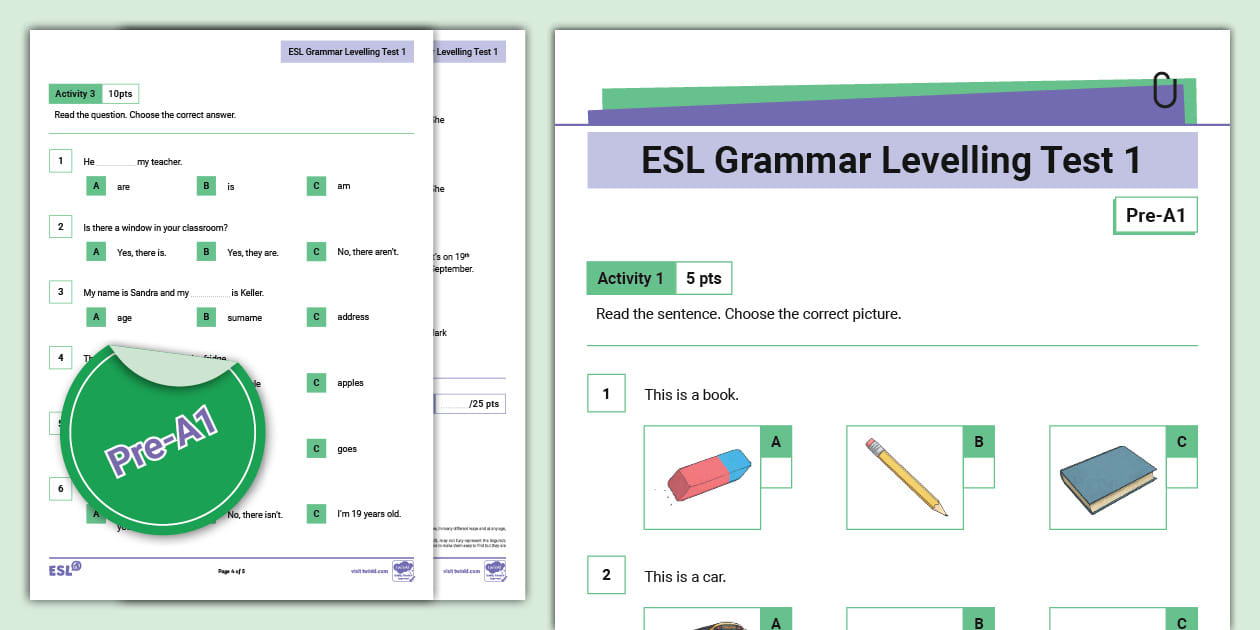The height and width of the screenshot is (630, 1260).
Task: Click the '/25 pts' total score field
Action: 470,404
